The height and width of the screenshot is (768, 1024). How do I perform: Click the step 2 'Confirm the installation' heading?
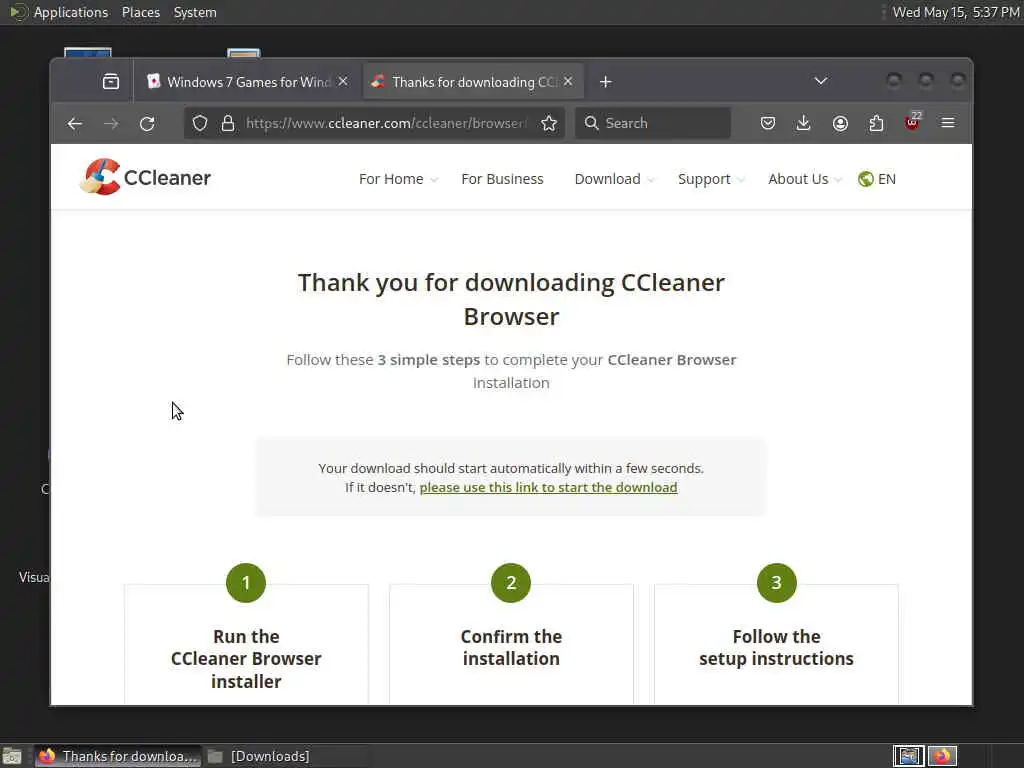click(511, 648)
